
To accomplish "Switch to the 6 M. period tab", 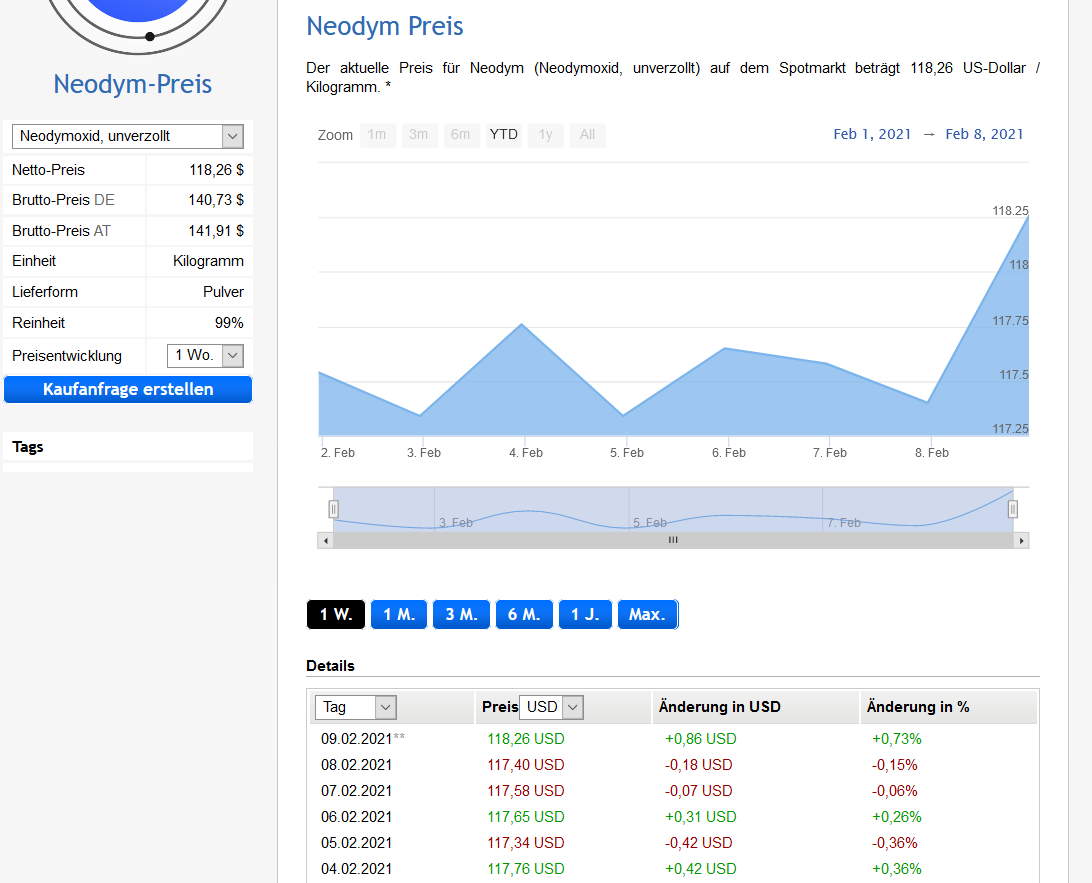I will pyautogui.click(x=524, y=614).
